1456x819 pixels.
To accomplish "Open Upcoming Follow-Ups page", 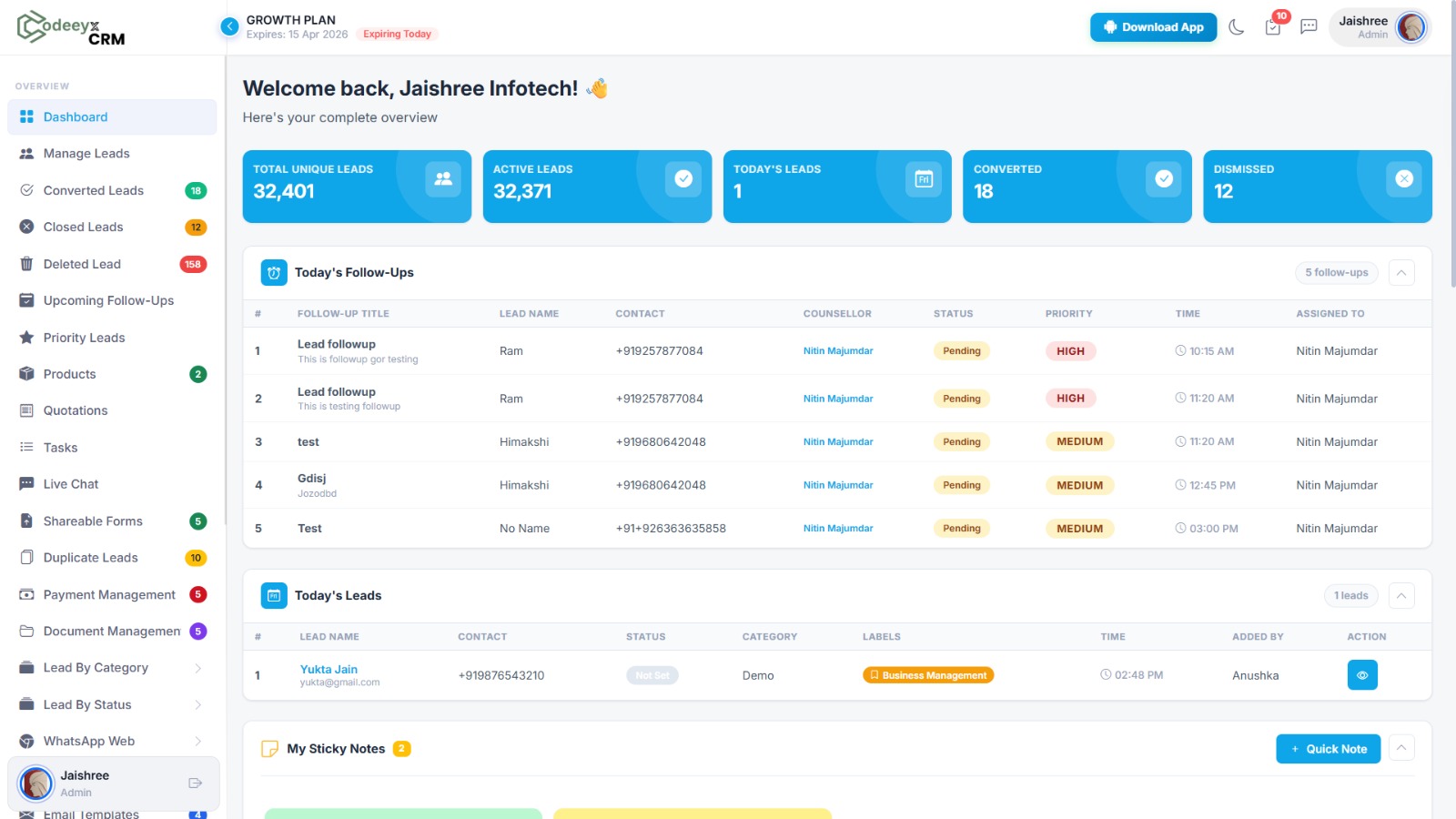I will [112, 300].
